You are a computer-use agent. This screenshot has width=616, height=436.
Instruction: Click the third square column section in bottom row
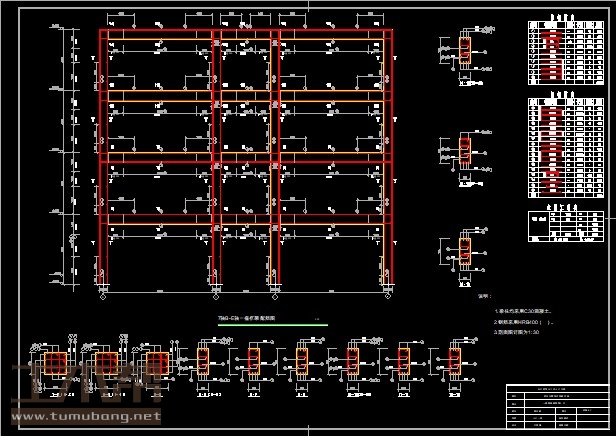pos(153,362)
